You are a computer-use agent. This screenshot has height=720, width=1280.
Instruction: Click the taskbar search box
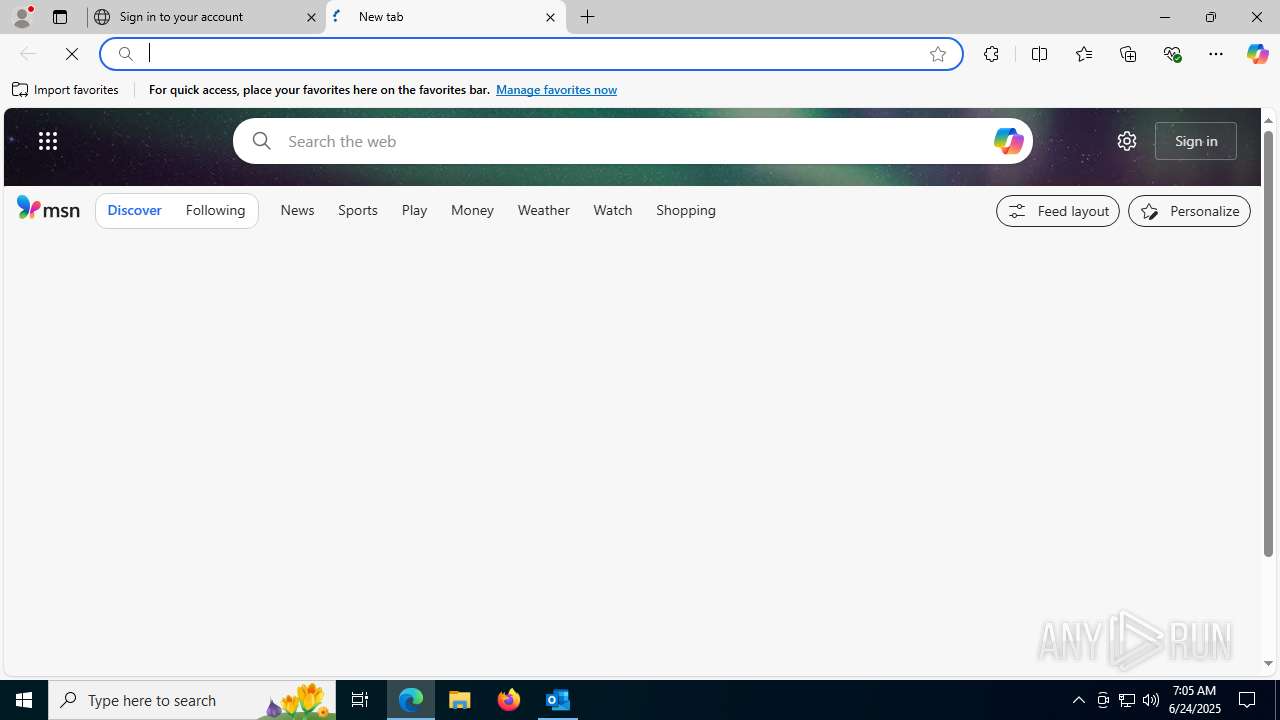192,700
